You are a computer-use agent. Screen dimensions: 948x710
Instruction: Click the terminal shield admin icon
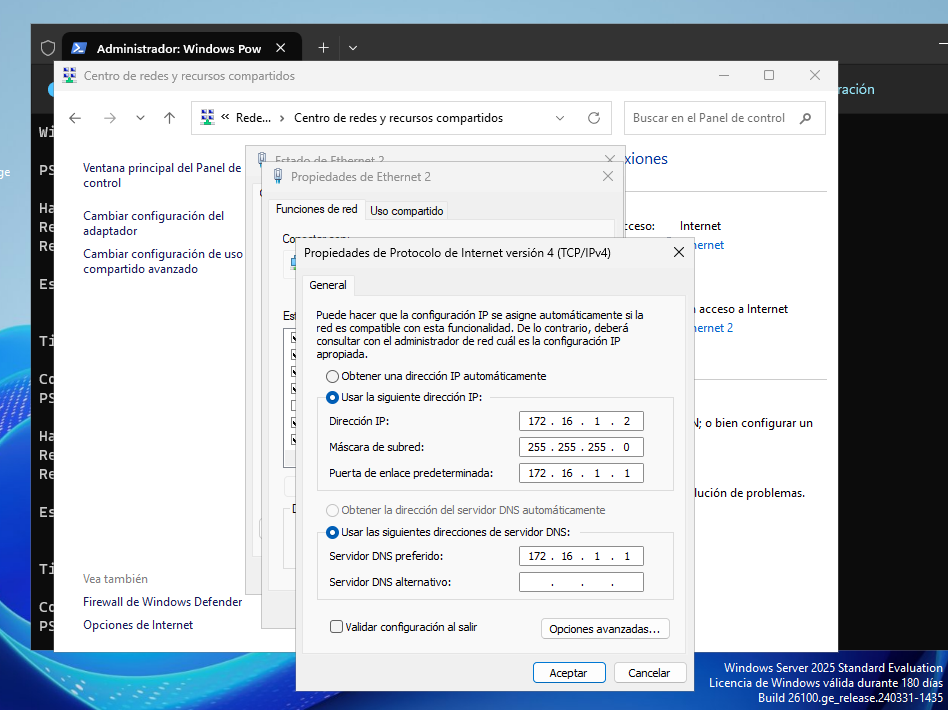point(48,48)
